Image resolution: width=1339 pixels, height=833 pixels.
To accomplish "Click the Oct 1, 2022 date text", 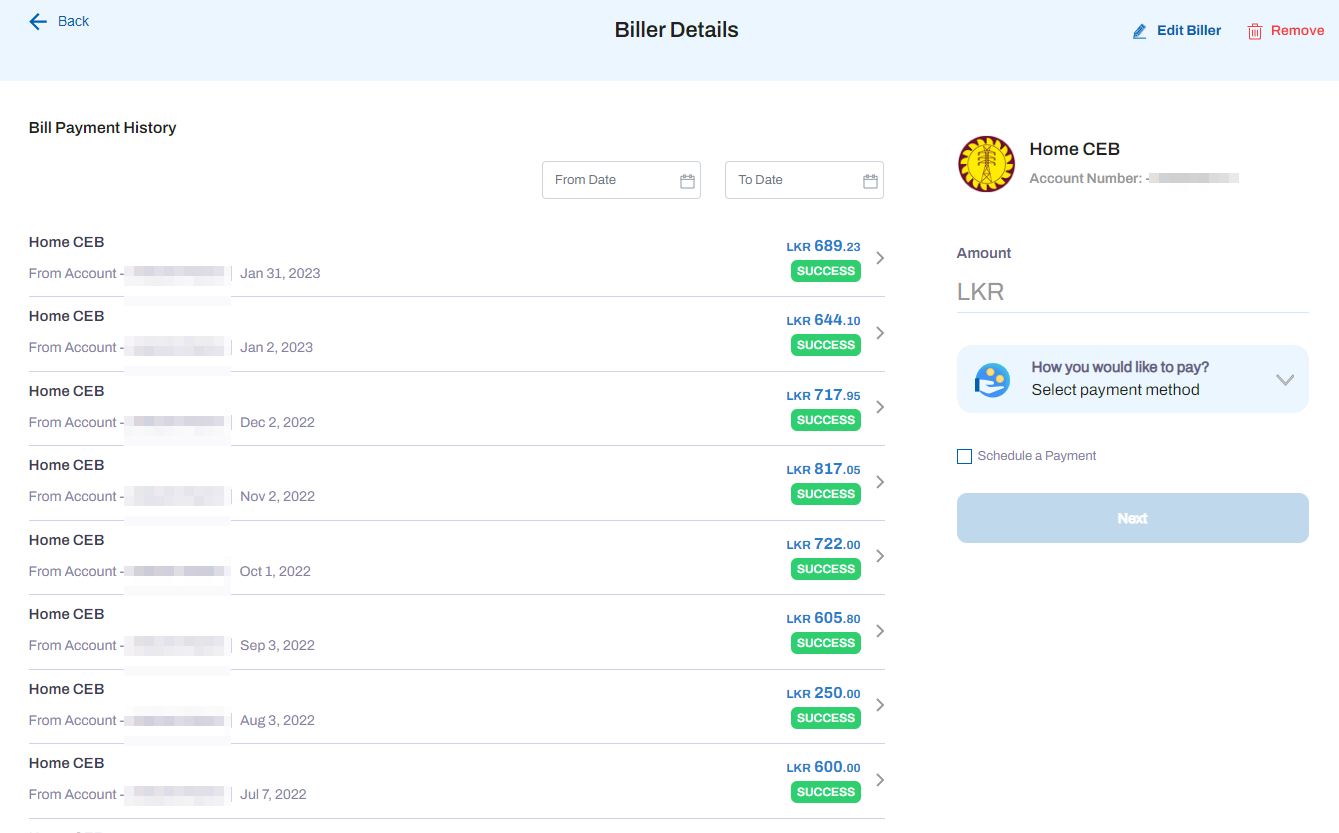I will click(x=276, y=571).
